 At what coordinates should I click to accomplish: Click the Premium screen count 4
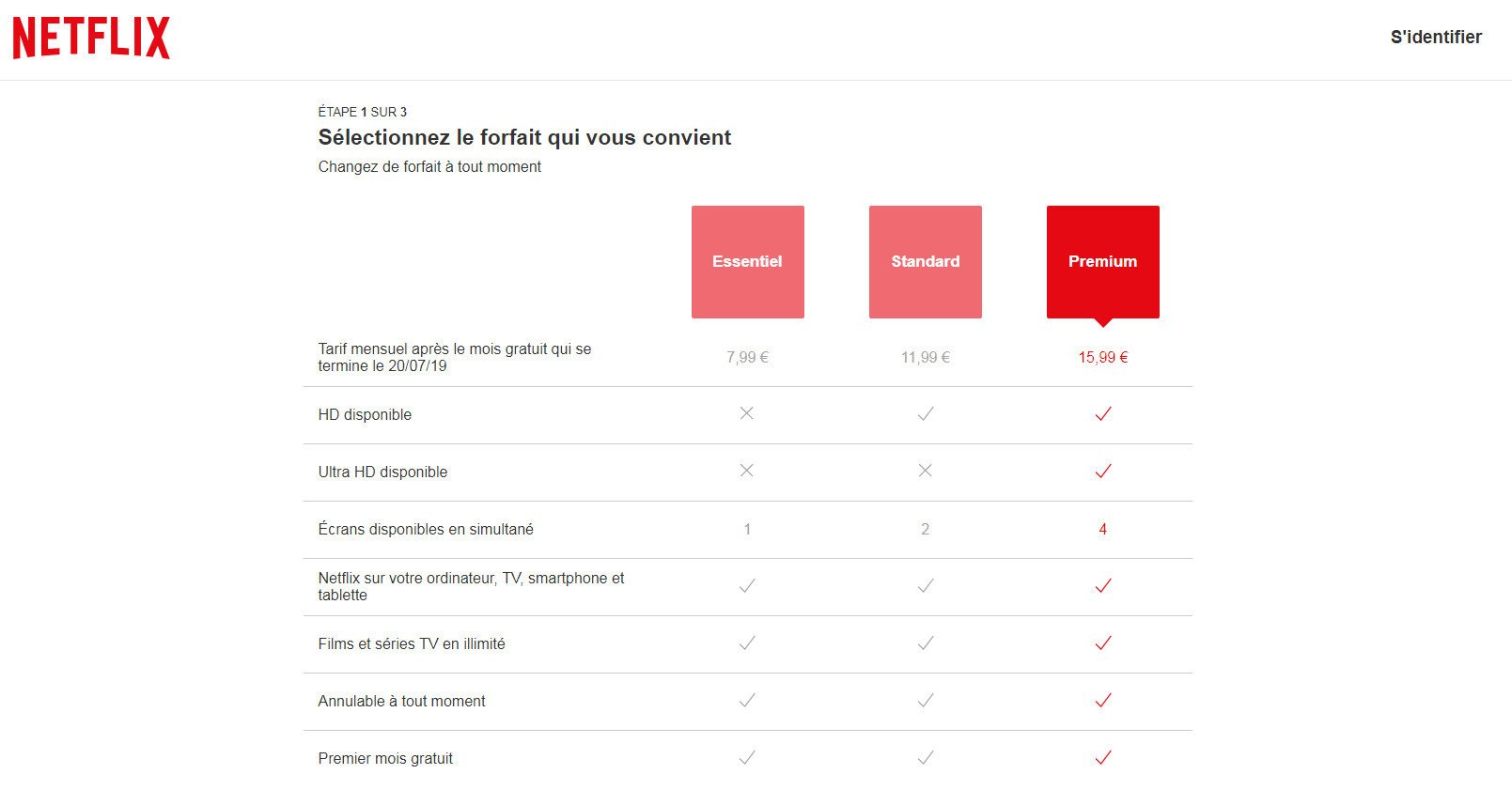point(1102,530)
